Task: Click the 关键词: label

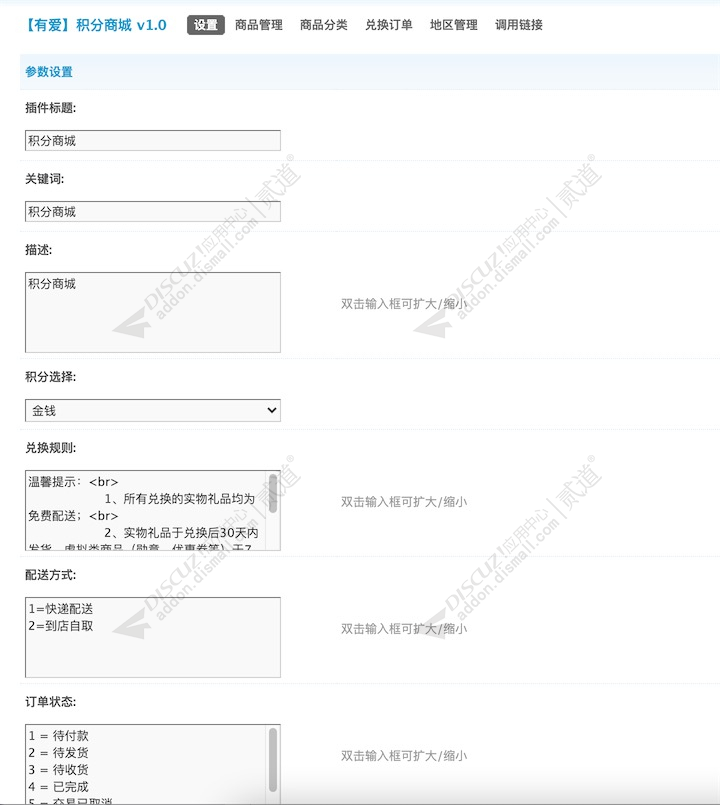Action: click(45, 179)
